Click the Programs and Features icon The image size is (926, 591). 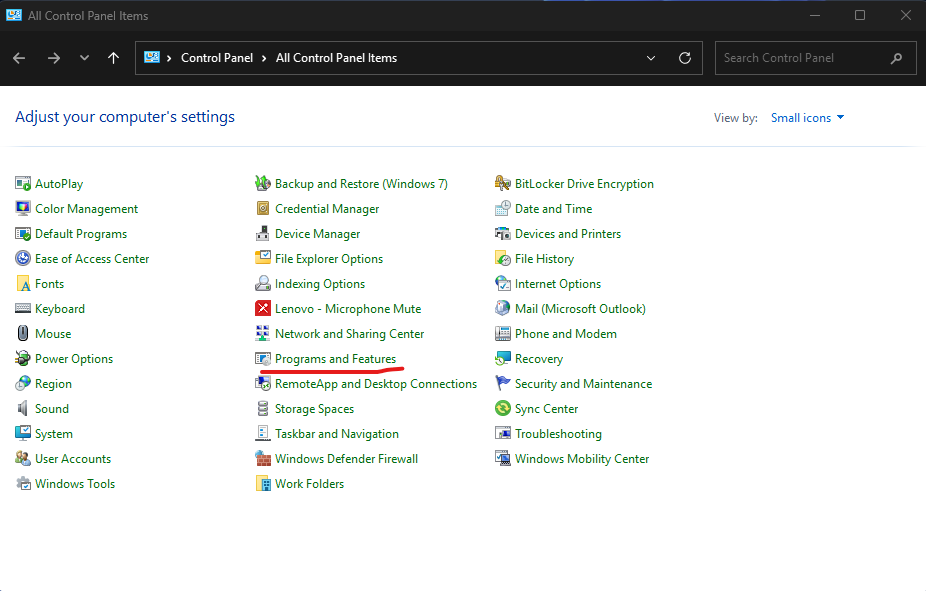[263, 359]
